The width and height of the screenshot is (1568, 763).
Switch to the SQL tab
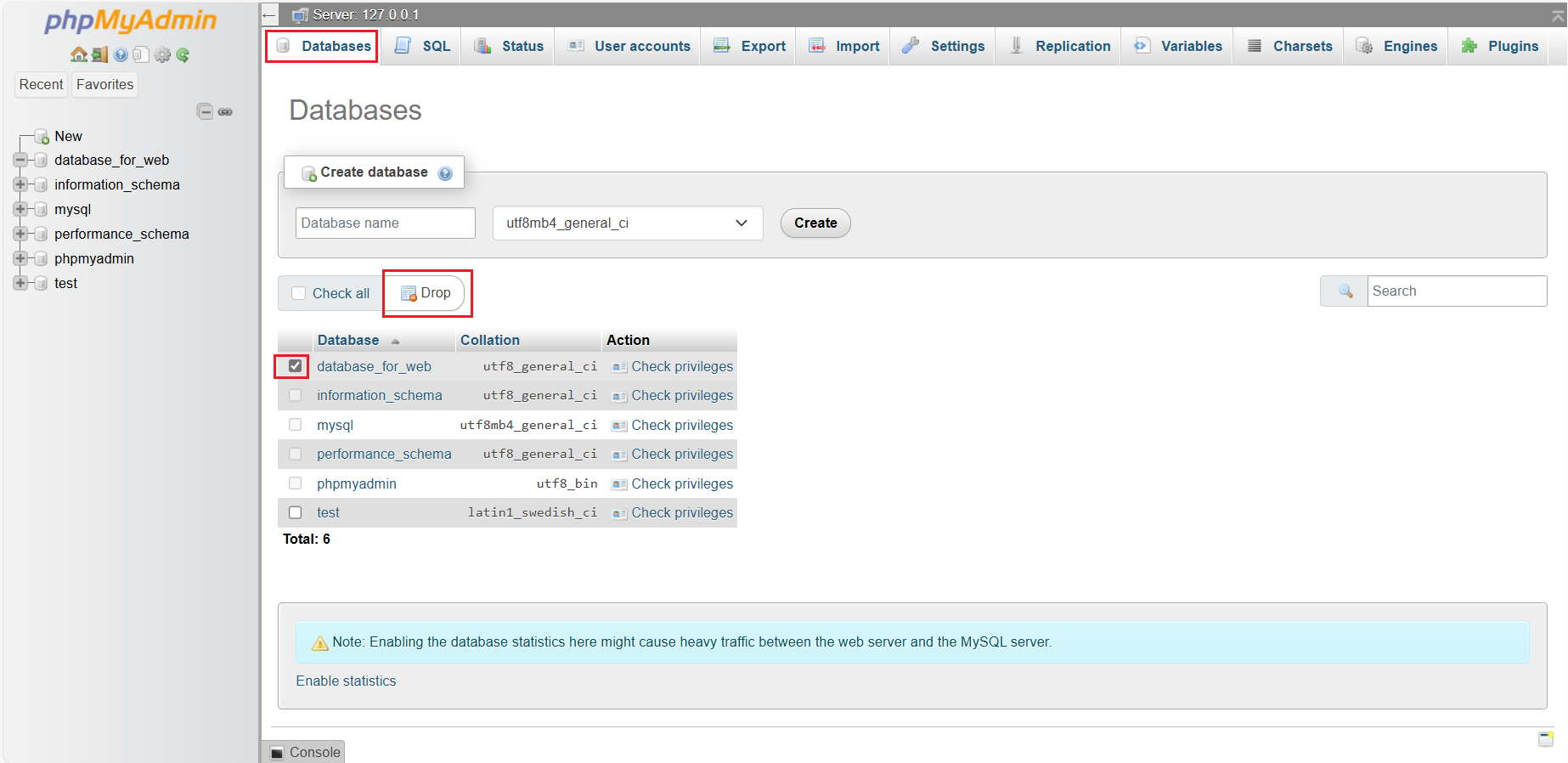pyautogui.click(x=422, y=46)
